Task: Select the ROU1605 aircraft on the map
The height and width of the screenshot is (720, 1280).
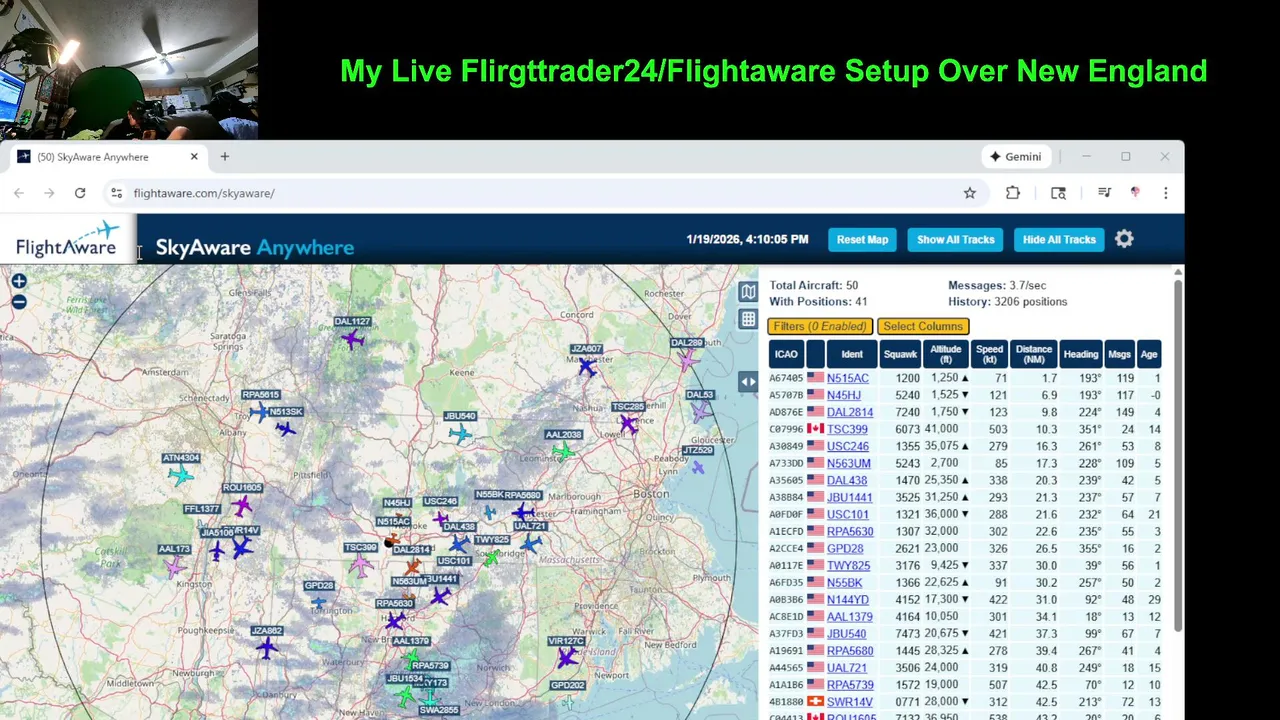Action: coord(242,505)
